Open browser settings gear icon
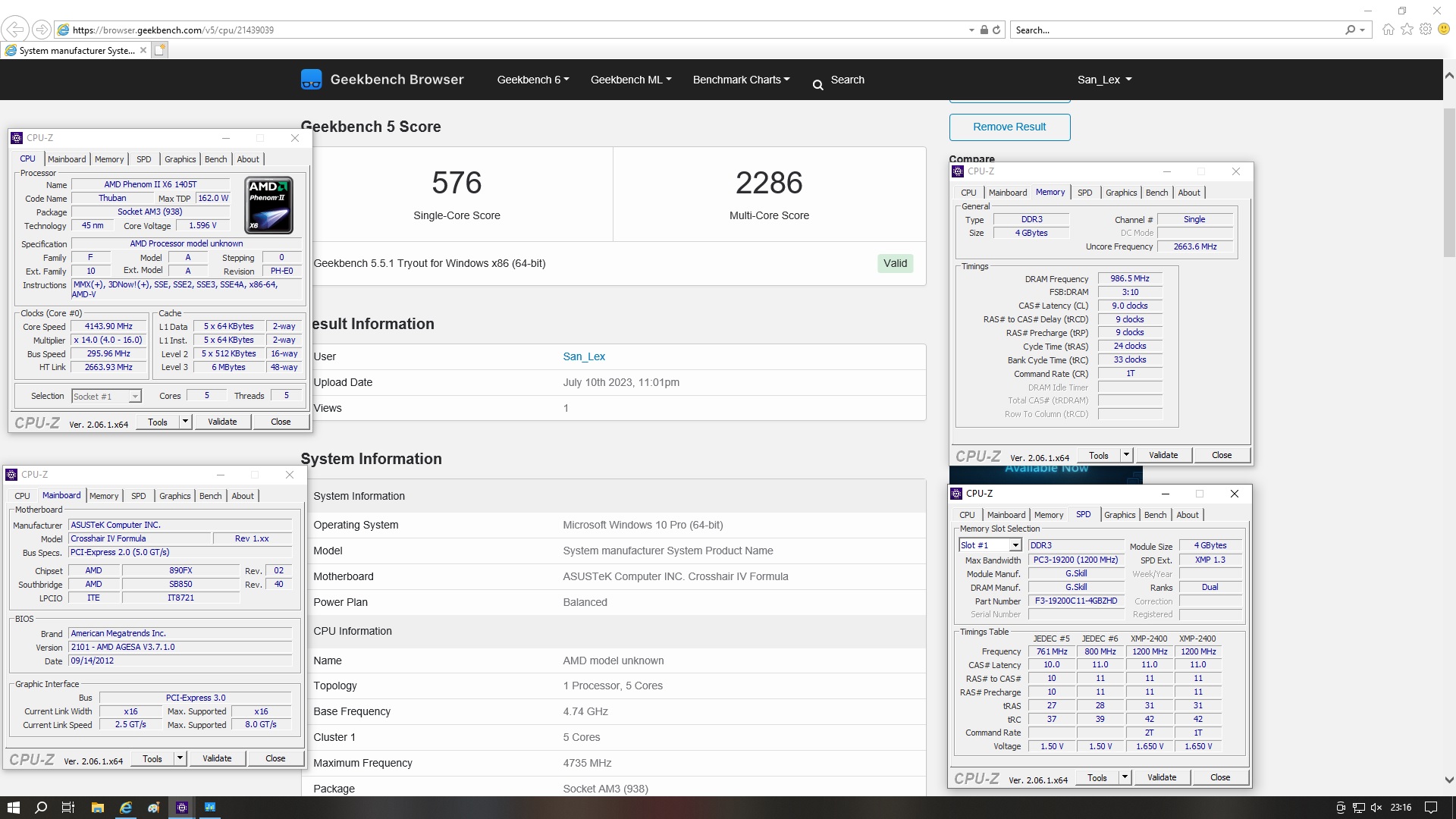The width and height of the screenshot is (1456, 819). [1426, 30]
